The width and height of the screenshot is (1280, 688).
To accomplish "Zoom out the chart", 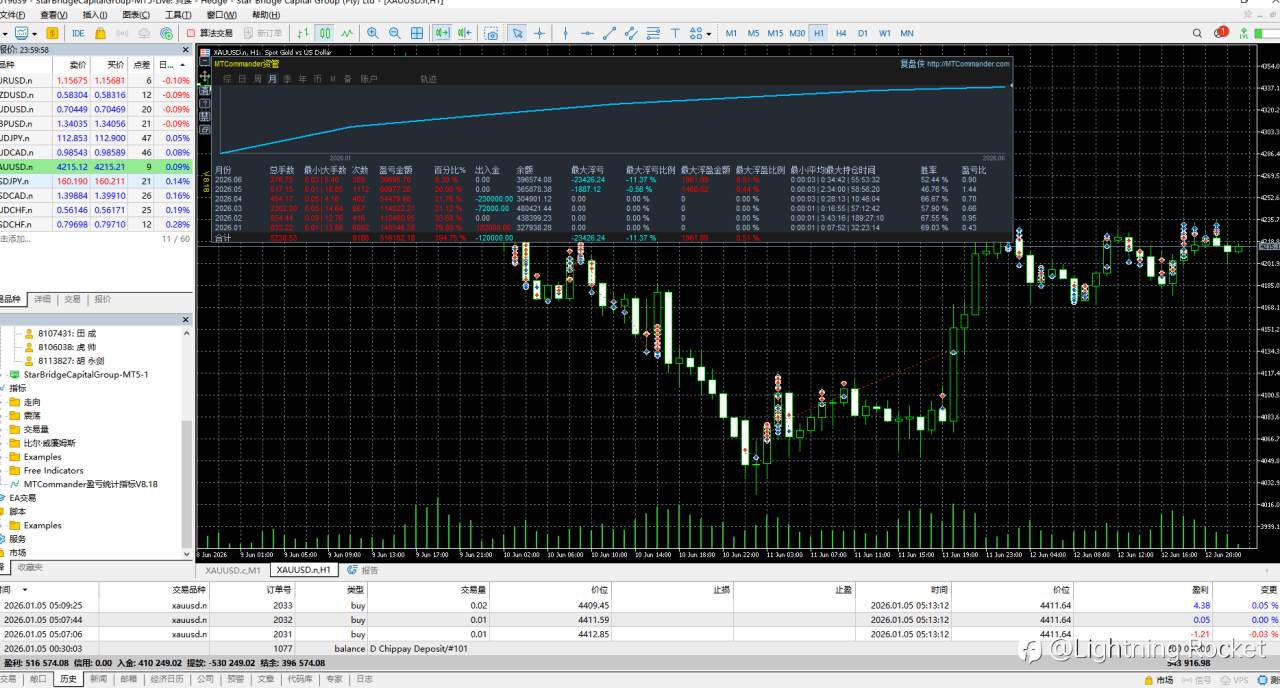I will tap(394, 33).
